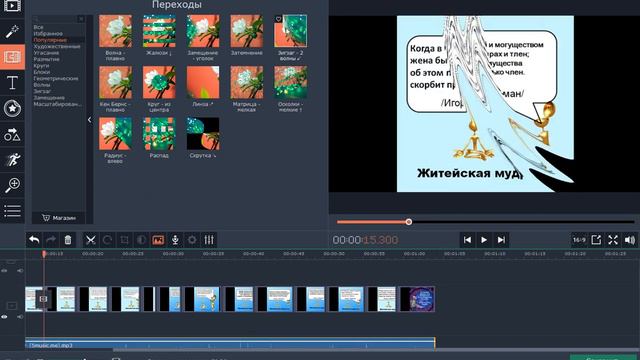Select the Круги category
640x360 pixels.
point(41,66)
